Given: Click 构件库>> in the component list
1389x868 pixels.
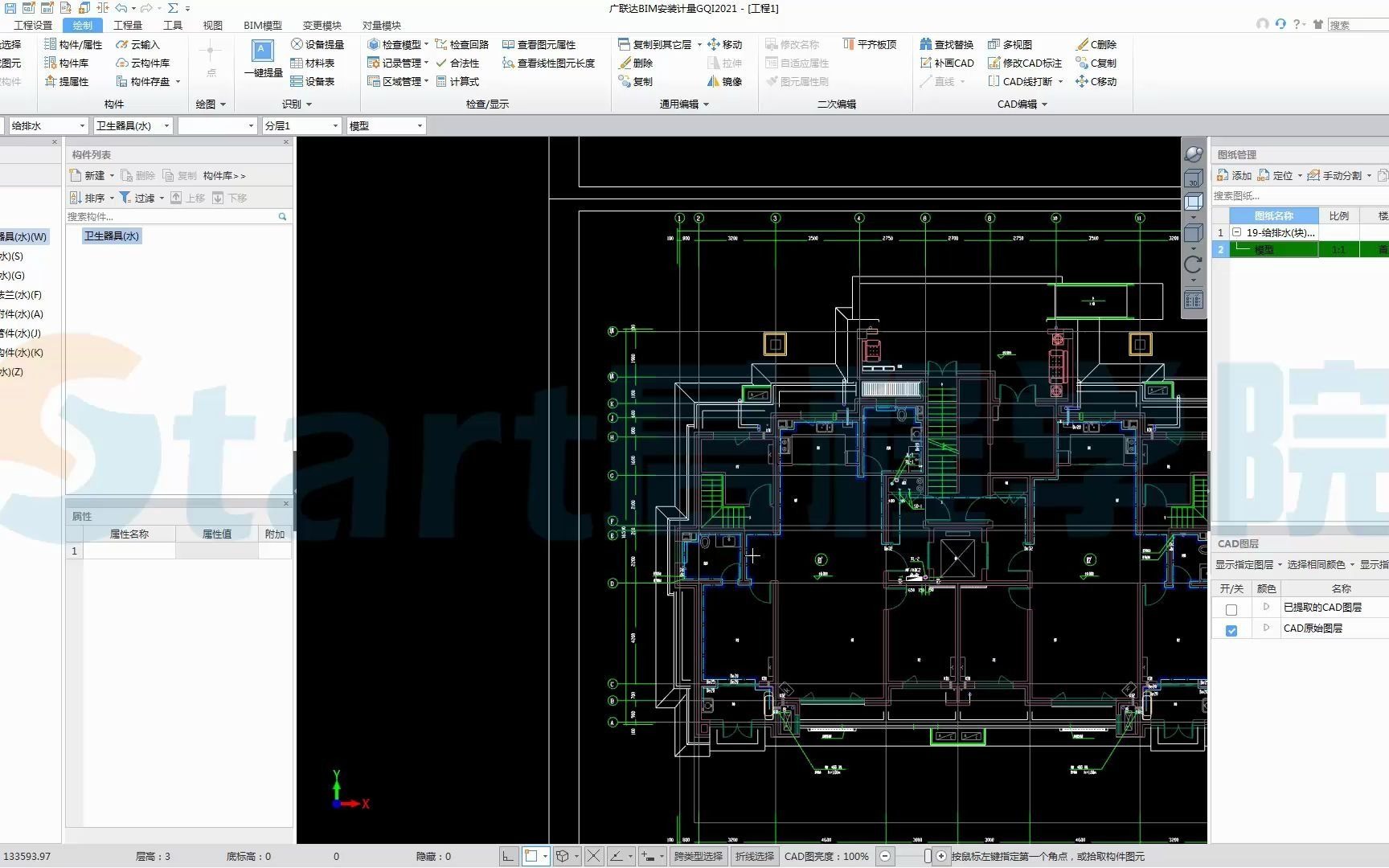Looking at the screenshot, I should point(224,175).
